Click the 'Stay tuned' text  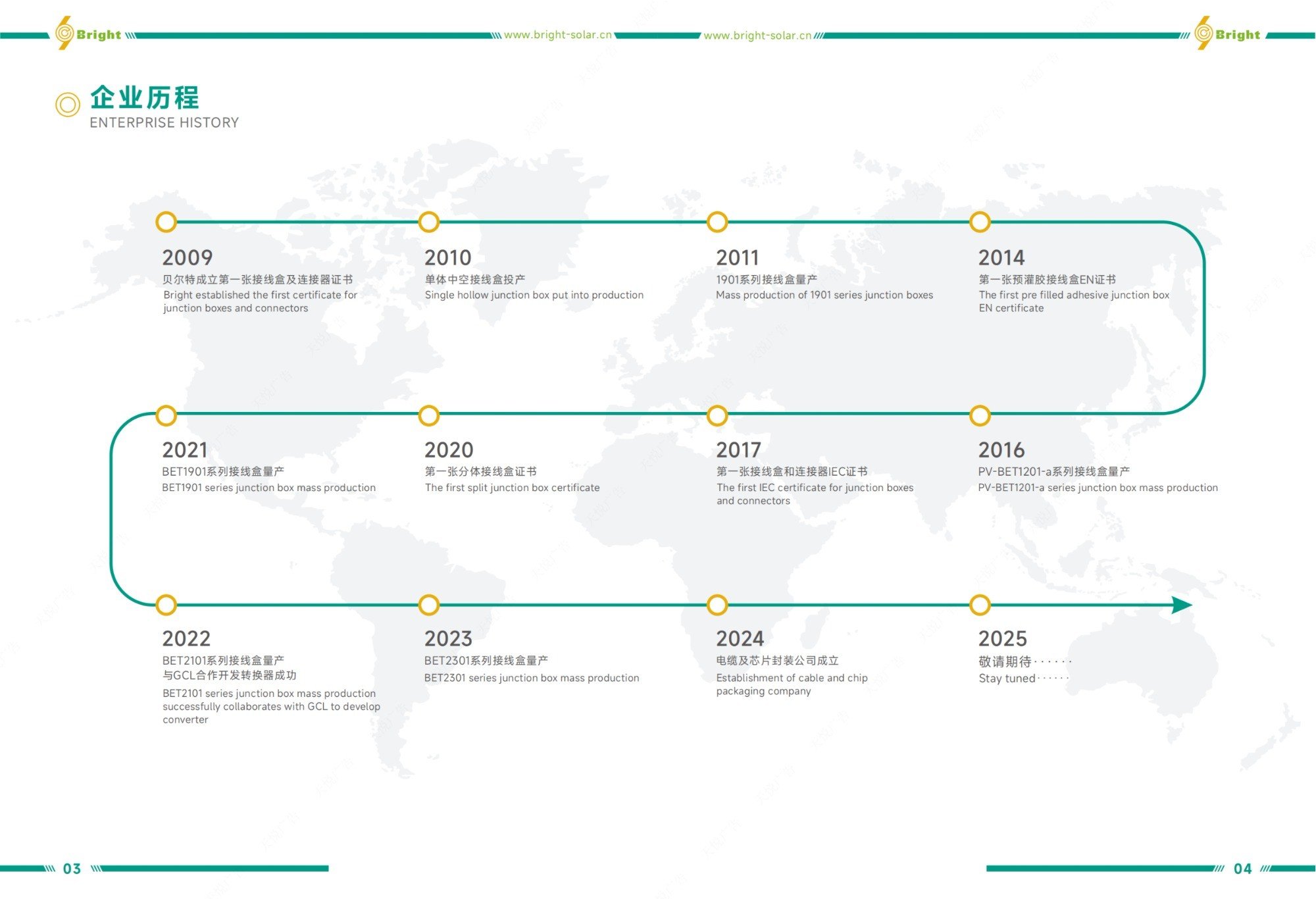pyautogui.click(x=1007, y=679)
